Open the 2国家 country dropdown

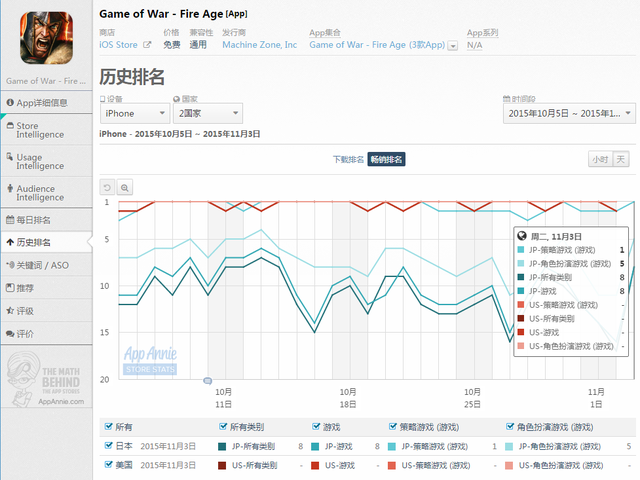[208, 113]
